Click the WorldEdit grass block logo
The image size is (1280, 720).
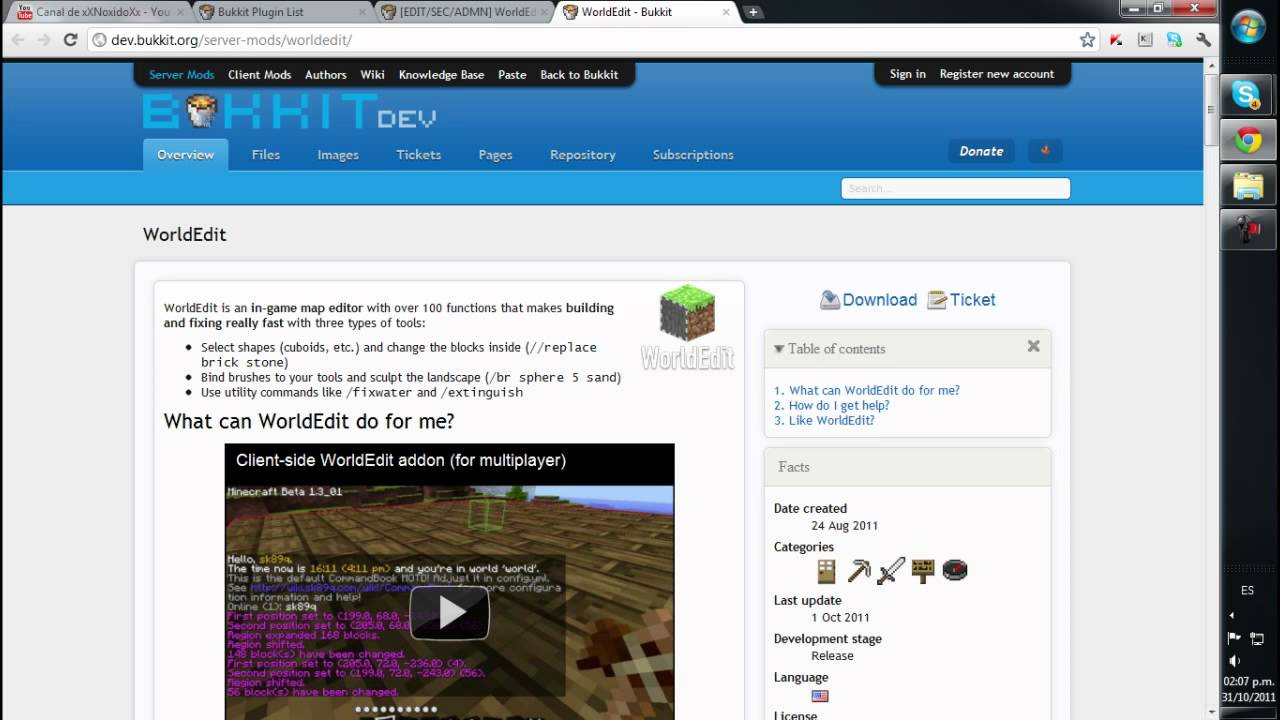[x=687, y=328]
